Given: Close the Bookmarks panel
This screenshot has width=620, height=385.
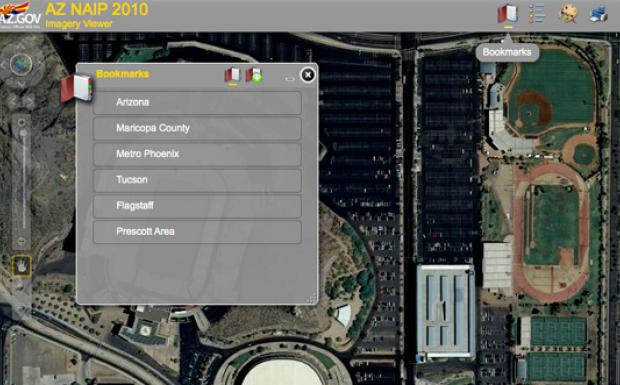Looking at the screenshot, I should click(308, 75).
